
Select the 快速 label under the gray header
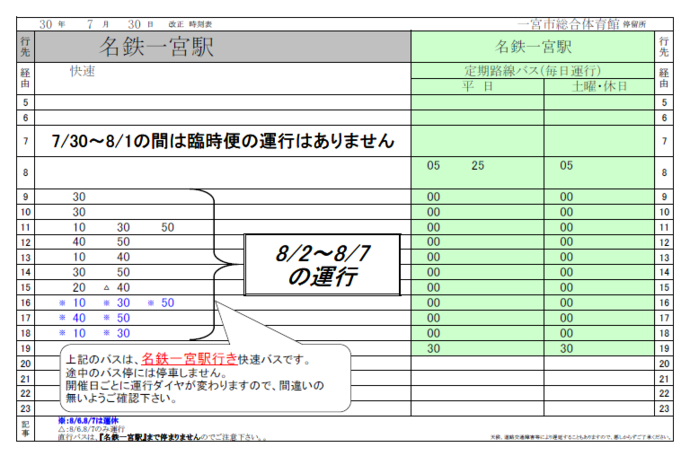click(82, 71)
